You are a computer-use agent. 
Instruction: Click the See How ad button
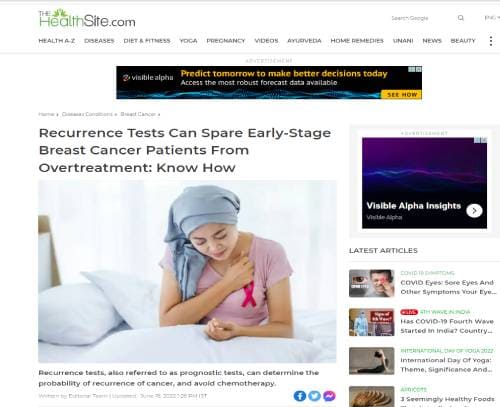click(401, 94)
